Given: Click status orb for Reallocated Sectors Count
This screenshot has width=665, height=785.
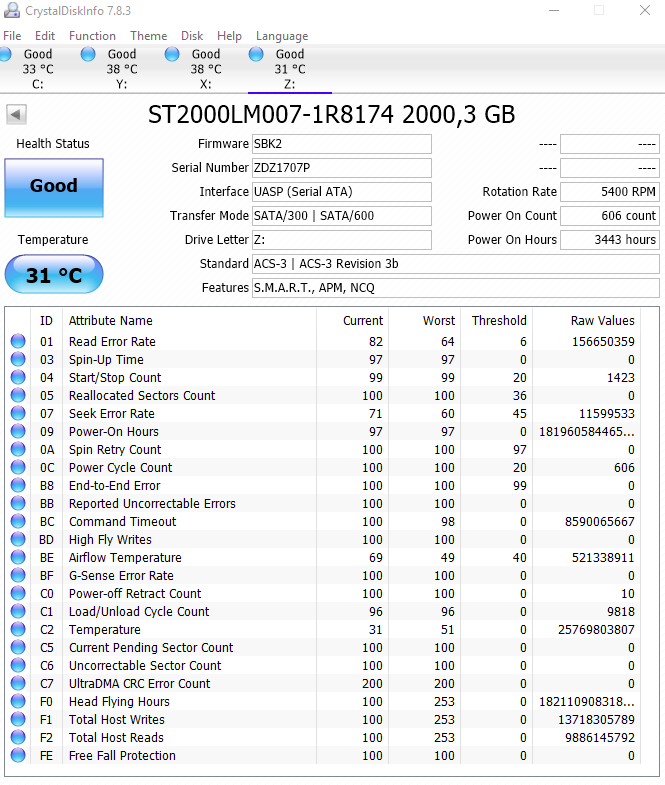Looking at the screenshot, I should [18, 395].
